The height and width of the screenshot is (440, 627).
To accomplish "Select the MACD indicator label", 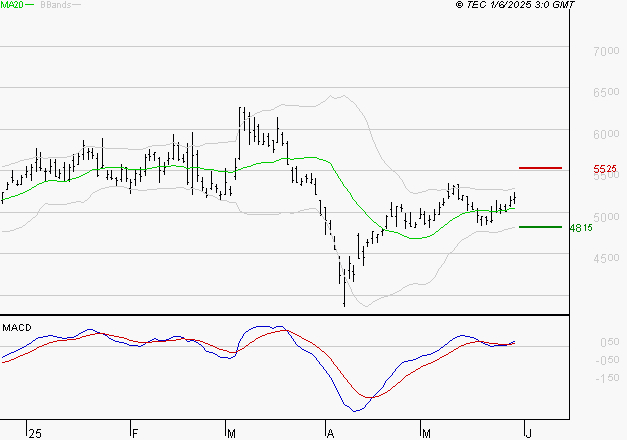I will 16,327.
